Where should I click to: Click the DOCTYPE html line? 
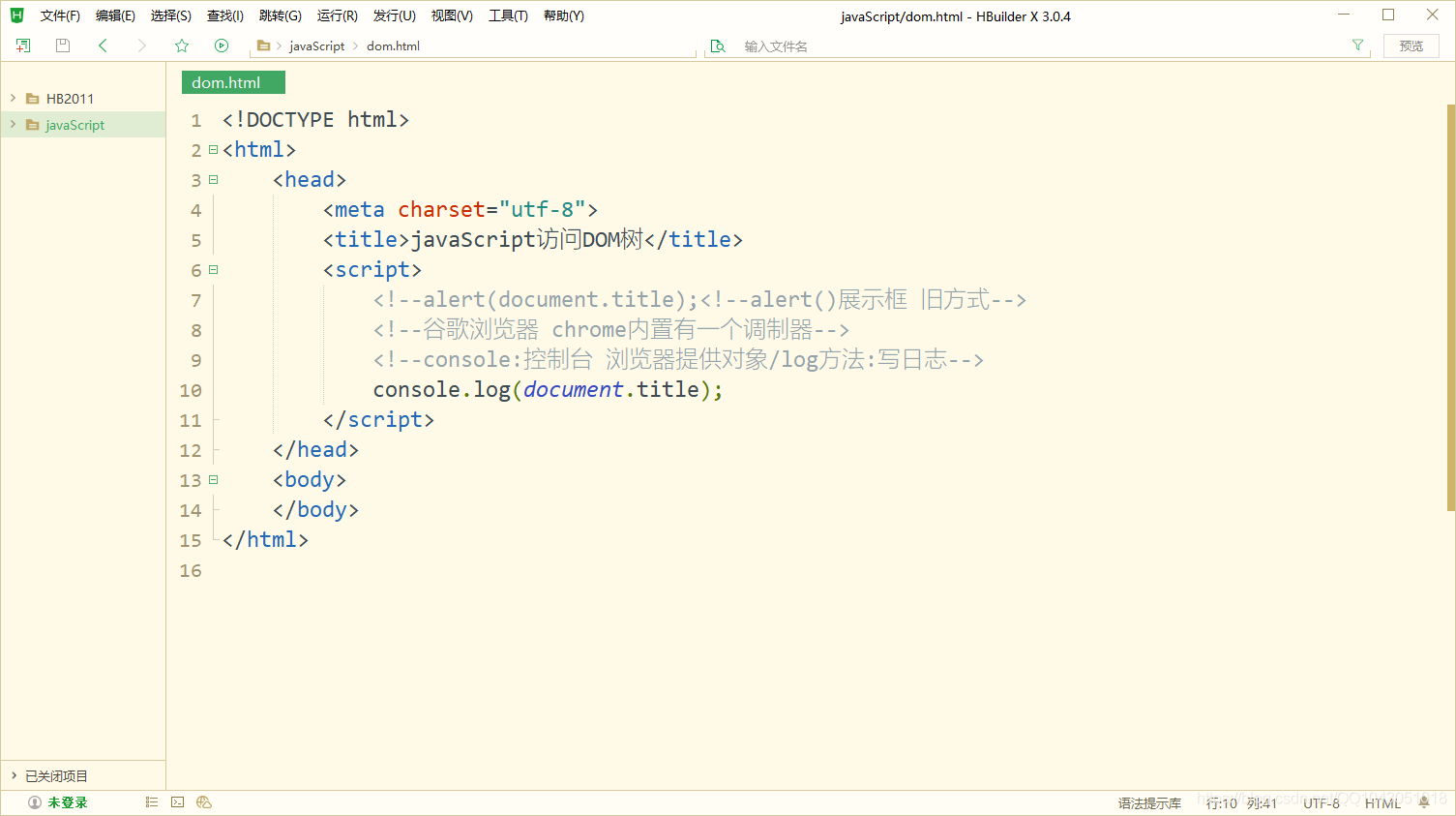click(315, 120)
